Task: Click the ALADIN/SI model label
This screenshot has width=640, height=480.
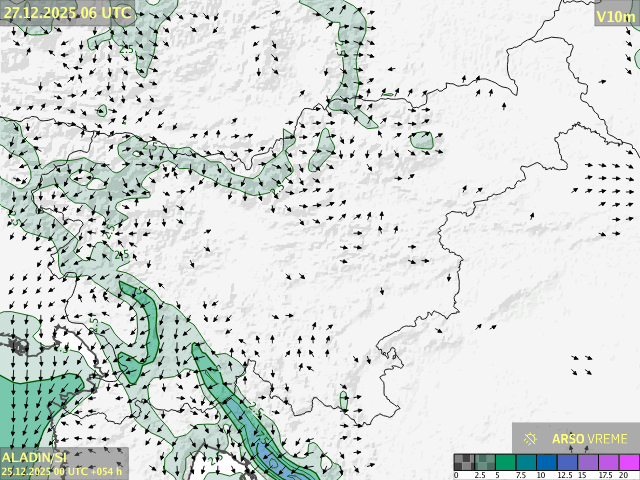Action: point(35,457)
